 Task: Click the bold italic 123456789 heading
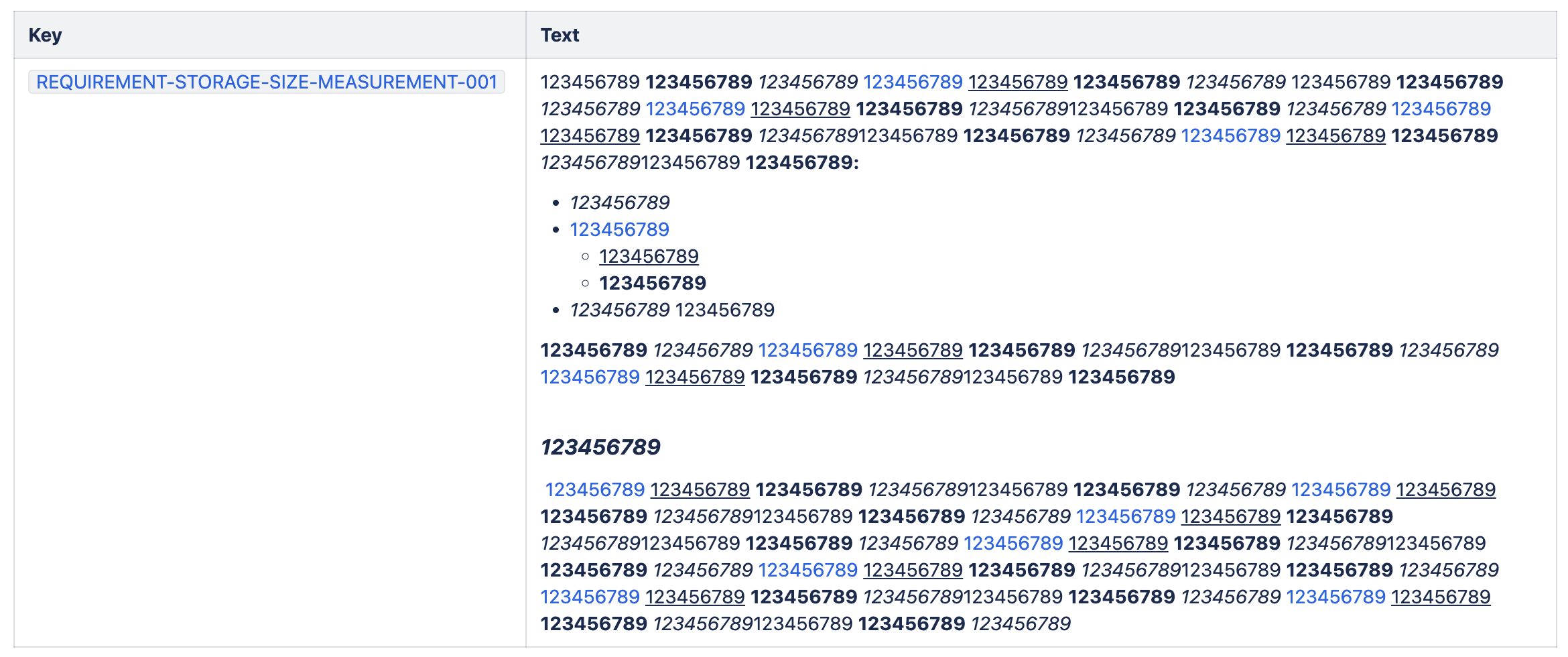click(600, 446)
